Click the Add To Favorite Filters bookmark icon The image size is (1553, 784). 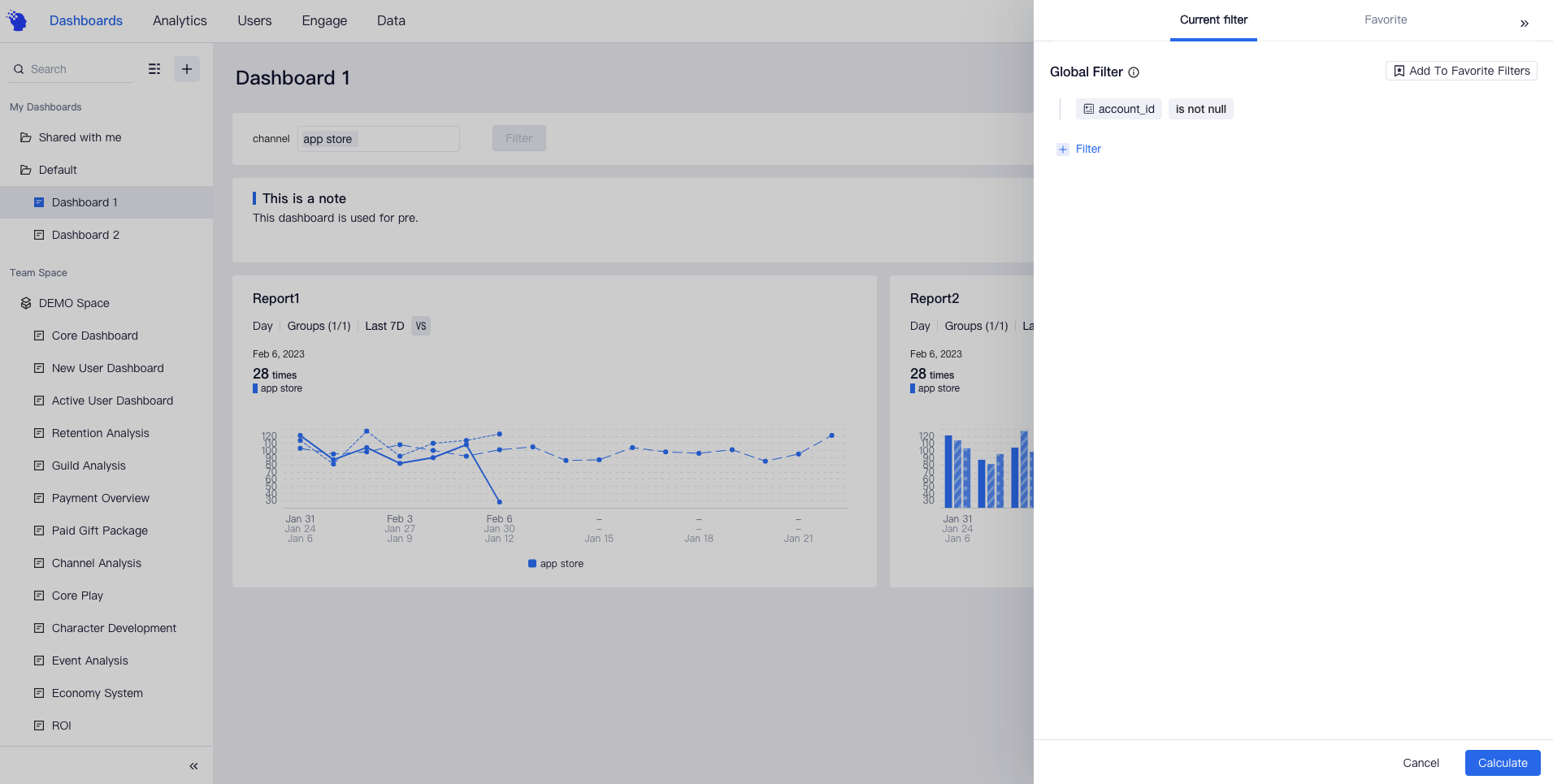1399,71
